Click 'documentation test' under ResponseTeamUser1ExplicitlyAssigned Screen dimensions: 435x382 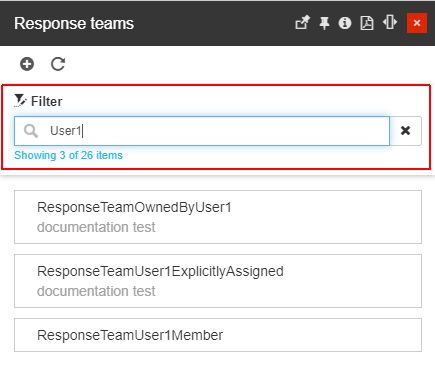(96, 291)
